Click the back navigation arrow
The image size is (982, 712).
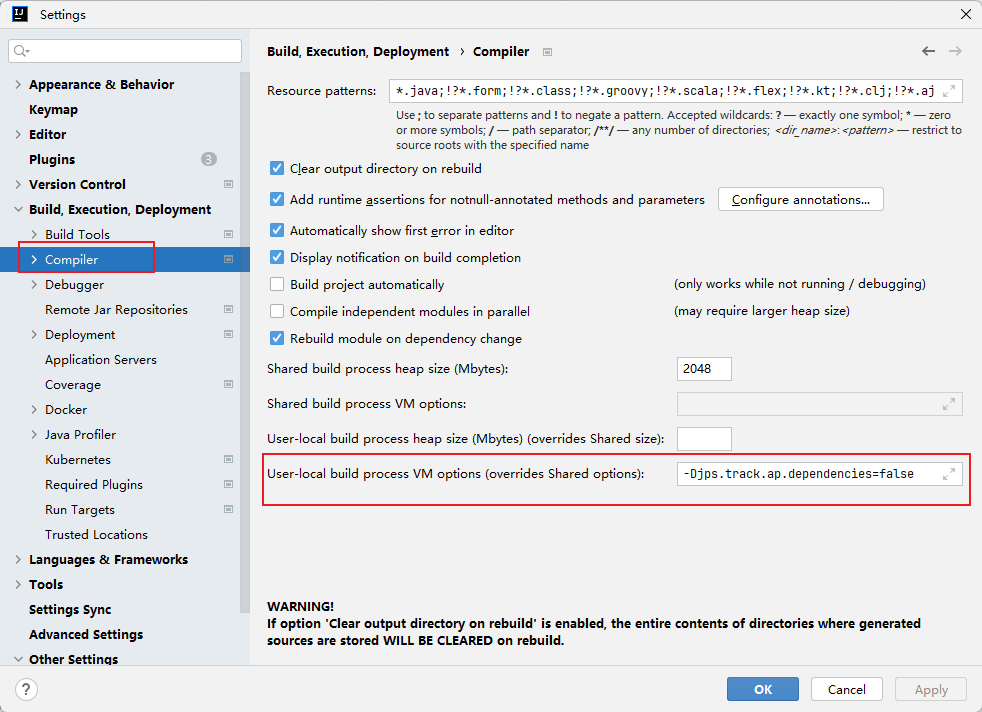tap(928, 51)
